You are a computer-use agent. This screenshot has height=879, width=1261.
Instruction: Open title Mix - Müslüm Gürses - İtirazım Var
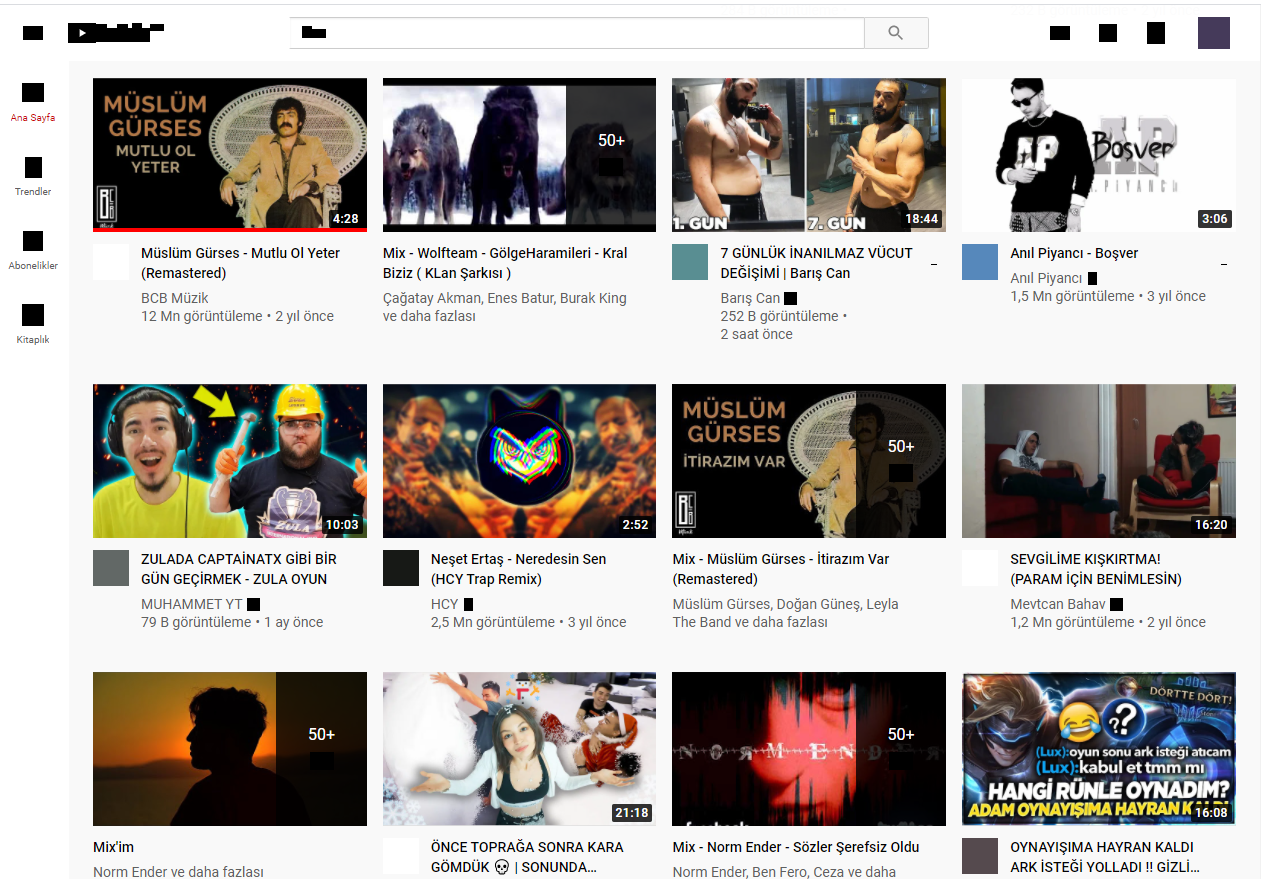pyautogui.click(x=781, y=569)
